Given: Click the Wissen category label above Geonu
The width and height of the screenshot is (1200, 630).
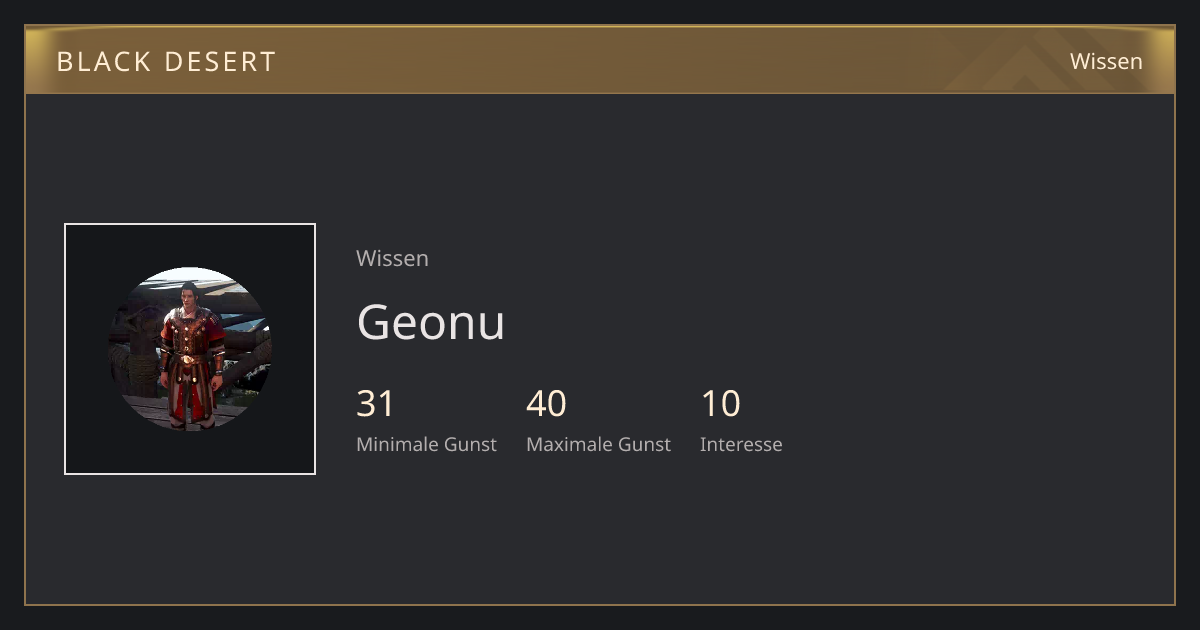Looking at the screenshot, I should pos(392,258).
